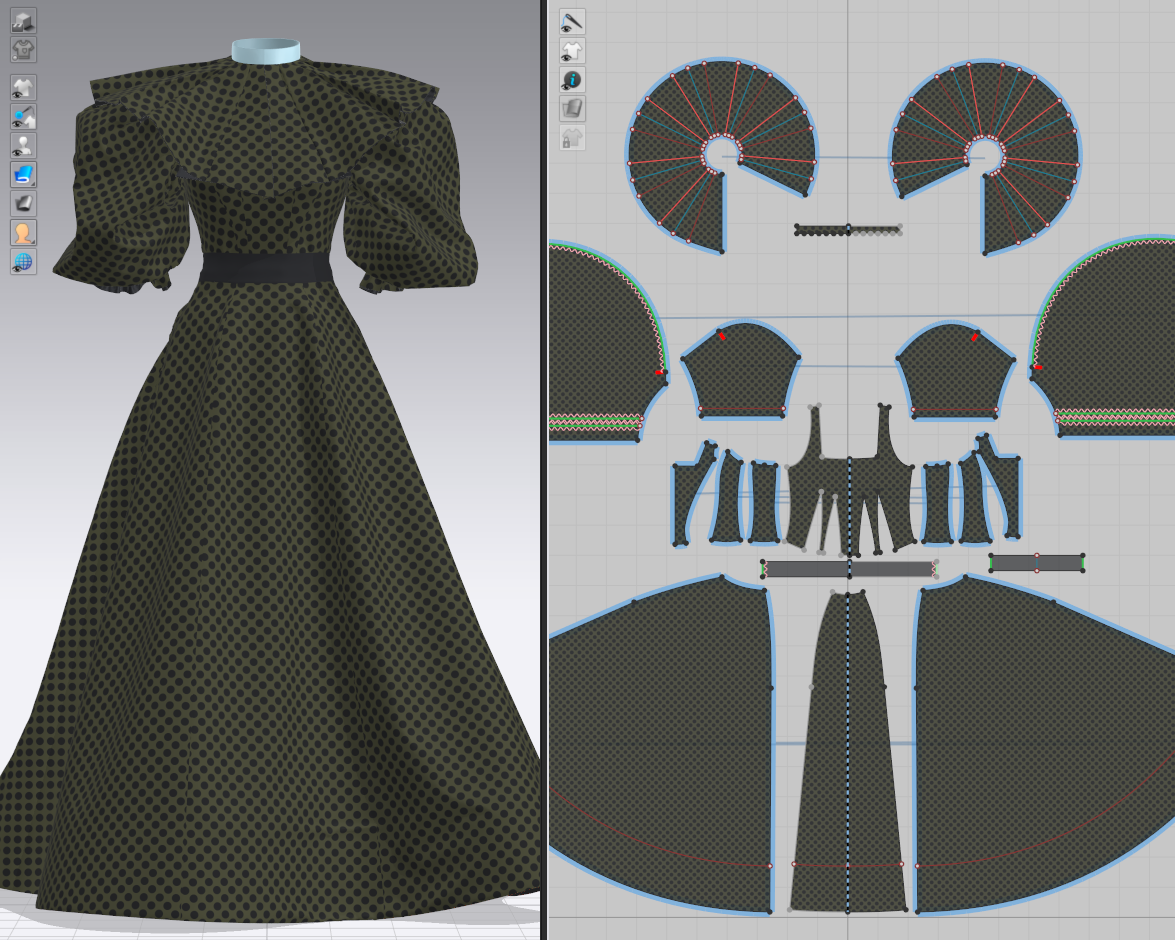1175x940 pixels.
Task: Toggle pins and stitches display in 3D
Action: (x=20, y=115)
